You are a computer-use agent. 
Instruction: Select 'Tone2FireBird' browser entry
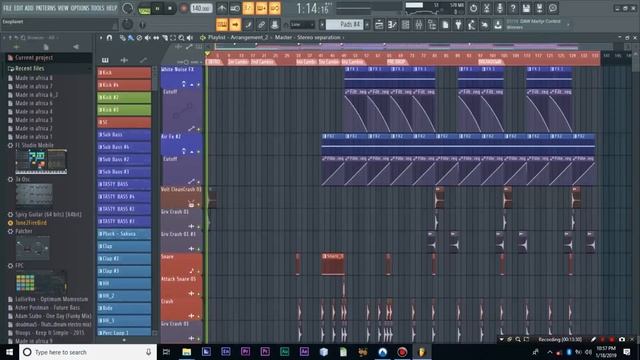click(31, 223)
